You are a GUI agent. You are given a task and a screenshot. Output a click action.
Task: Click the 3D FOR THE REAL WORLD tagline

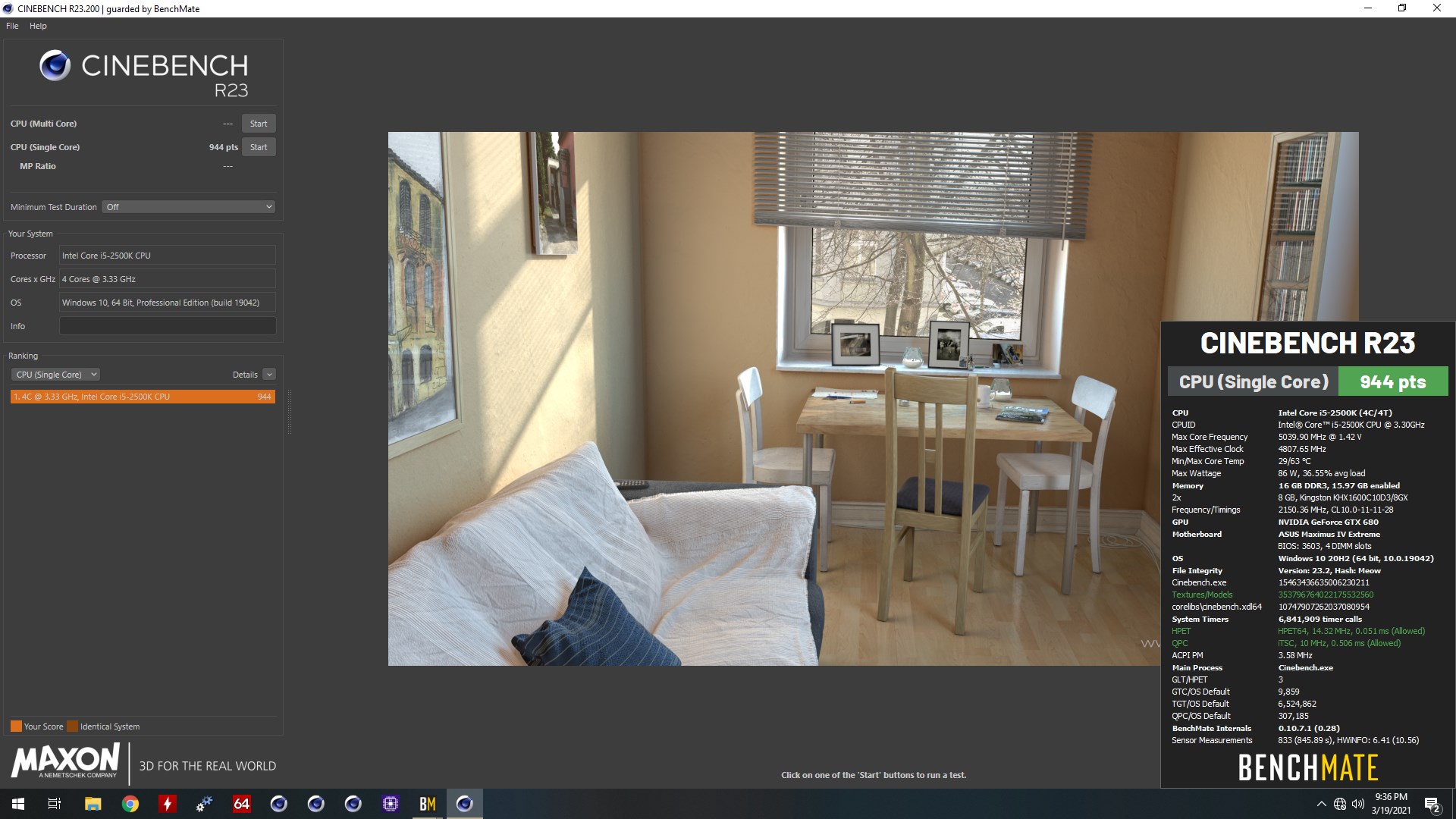[208, 766]
